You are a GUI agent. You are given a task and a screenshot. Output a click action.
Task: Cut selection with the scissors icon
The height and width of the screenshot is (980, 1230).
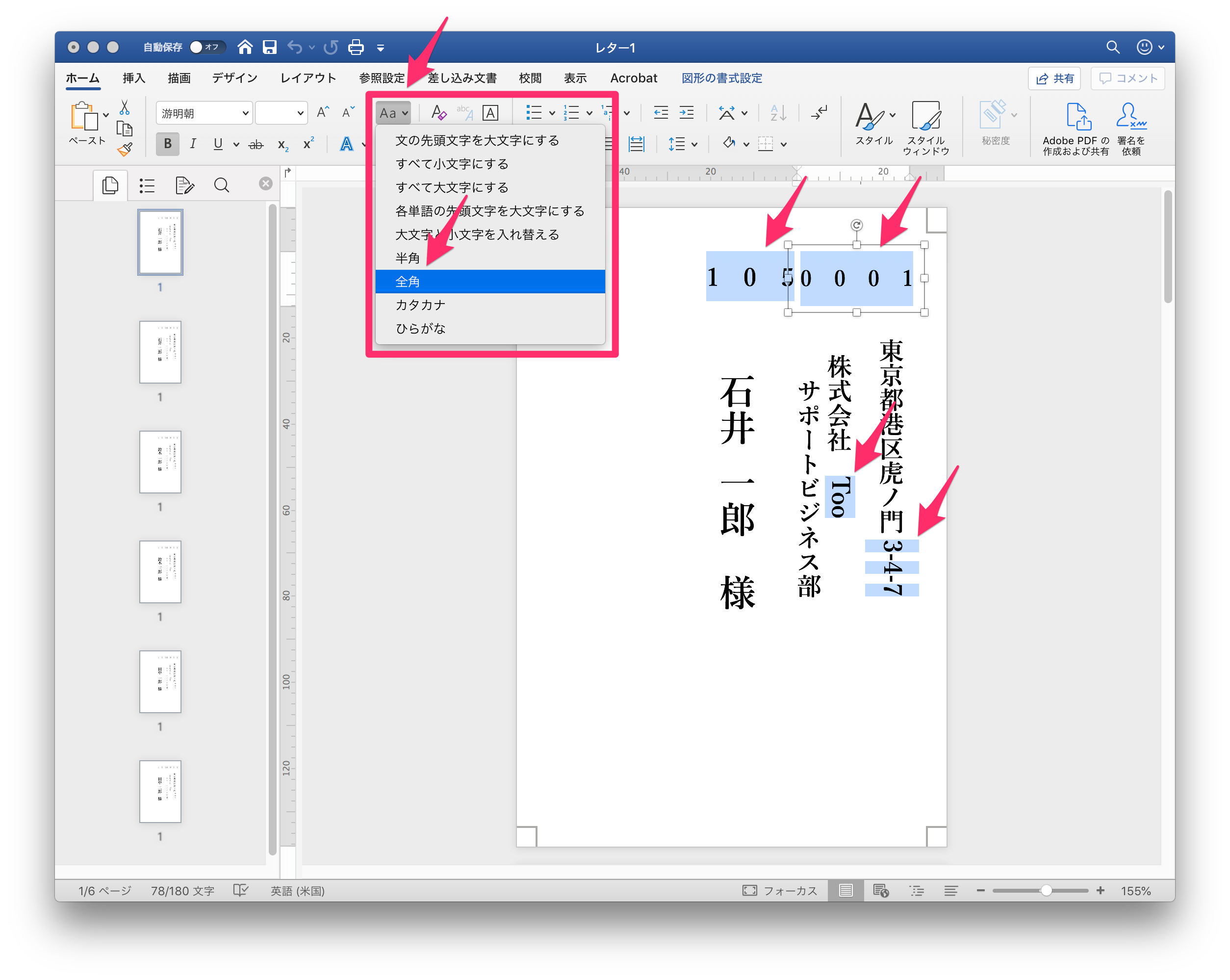pos(125,107)
